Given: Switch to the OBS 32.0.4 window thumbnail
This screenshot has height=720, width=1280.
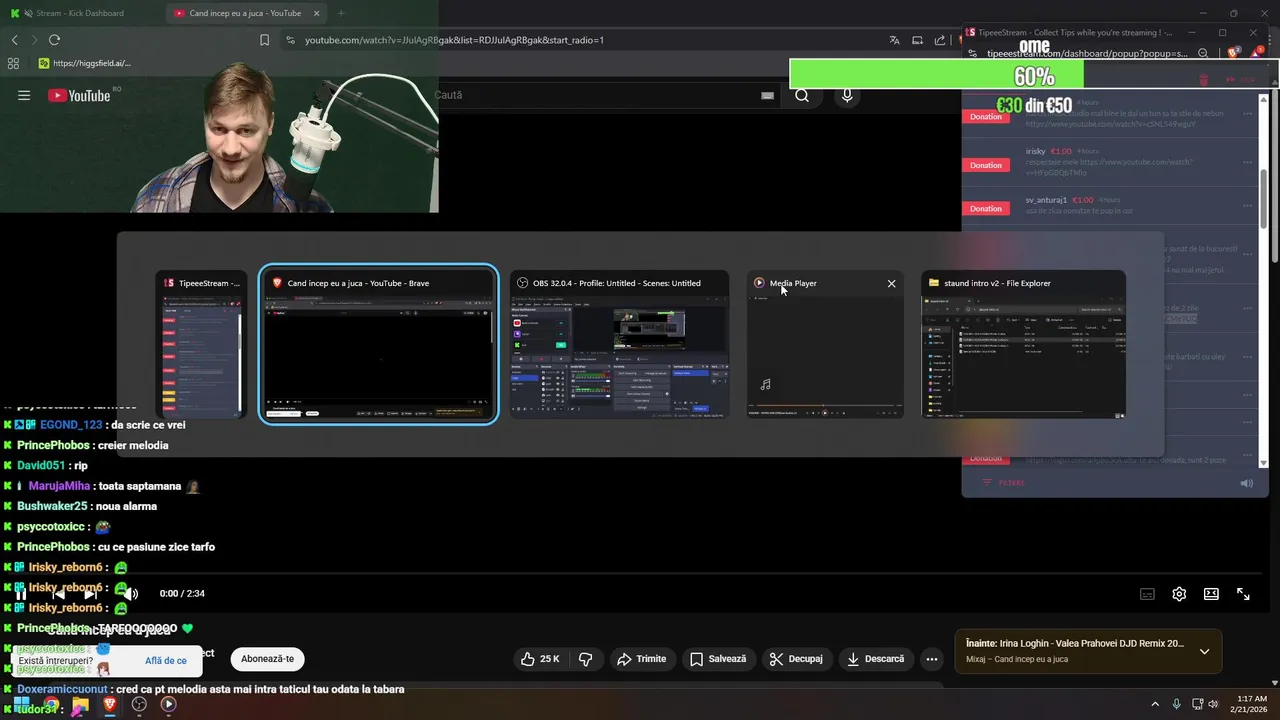Looking at the screenshot, I should 619,345.
